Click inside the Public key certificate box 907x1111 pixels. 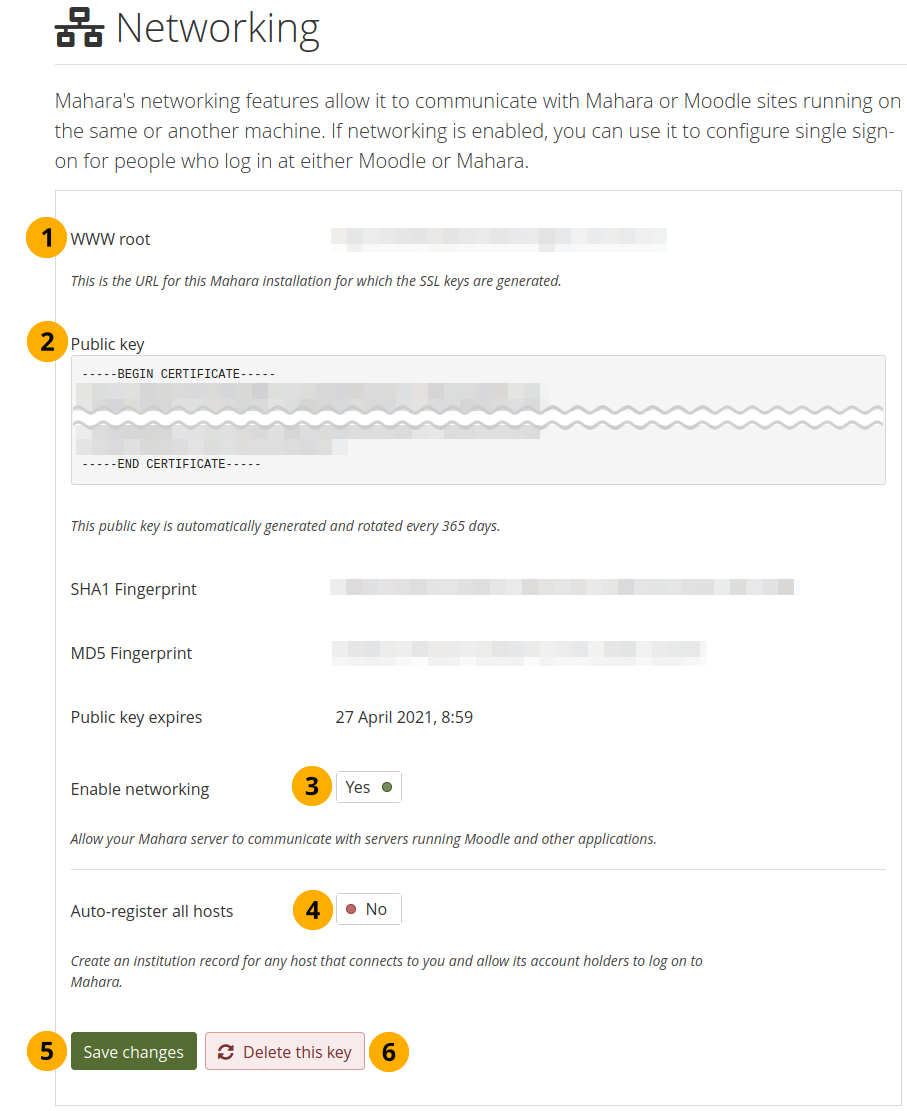tap(478, 420)
